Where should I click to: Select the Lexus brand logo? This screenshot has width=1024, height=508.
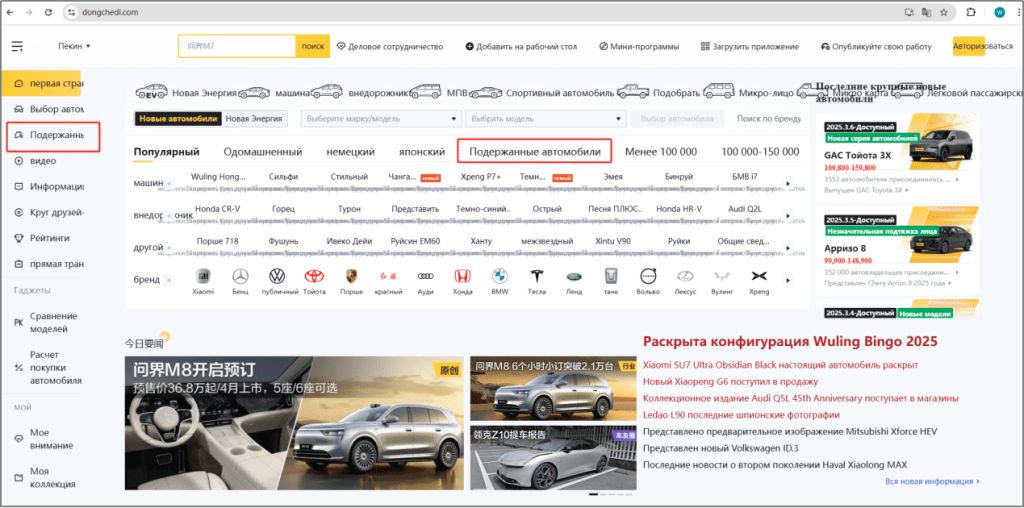pyautogui.click(x=684, y=276)
